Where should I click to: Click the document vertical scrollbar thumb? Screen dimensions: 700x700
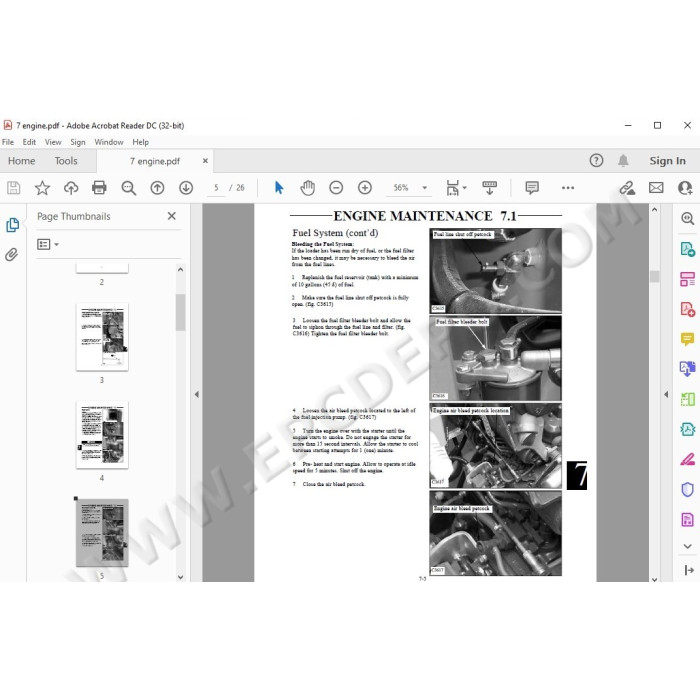654,276
